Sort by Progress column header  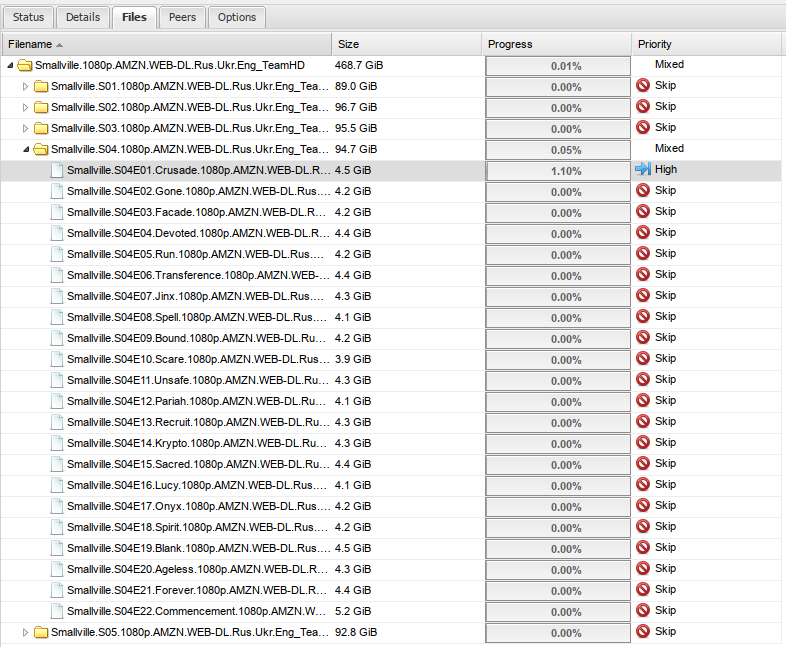pyautogui.click(x=556, y=44)
